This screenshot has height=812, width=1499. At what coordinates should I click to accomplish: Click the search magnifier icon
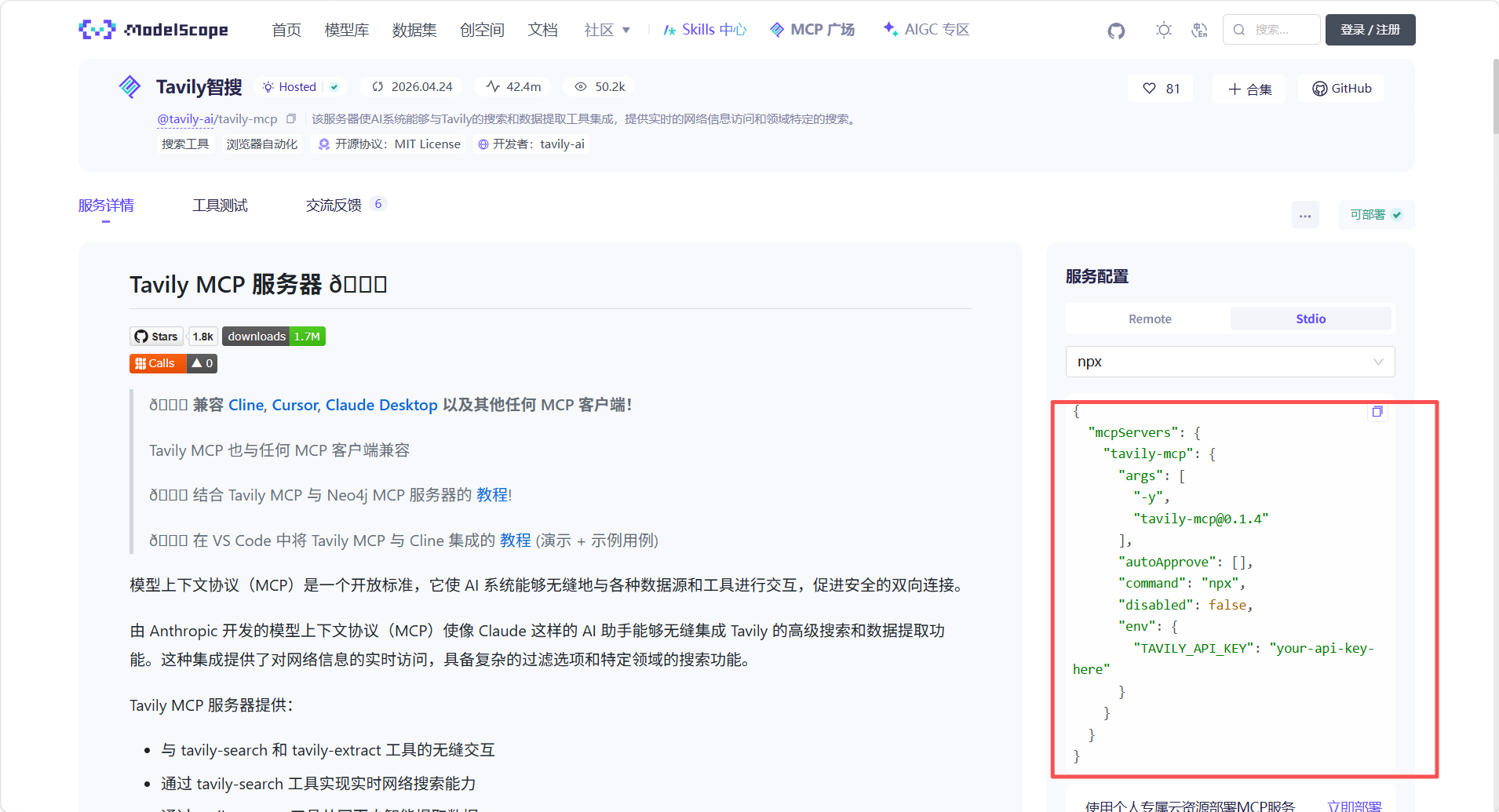click(1239, 30)
